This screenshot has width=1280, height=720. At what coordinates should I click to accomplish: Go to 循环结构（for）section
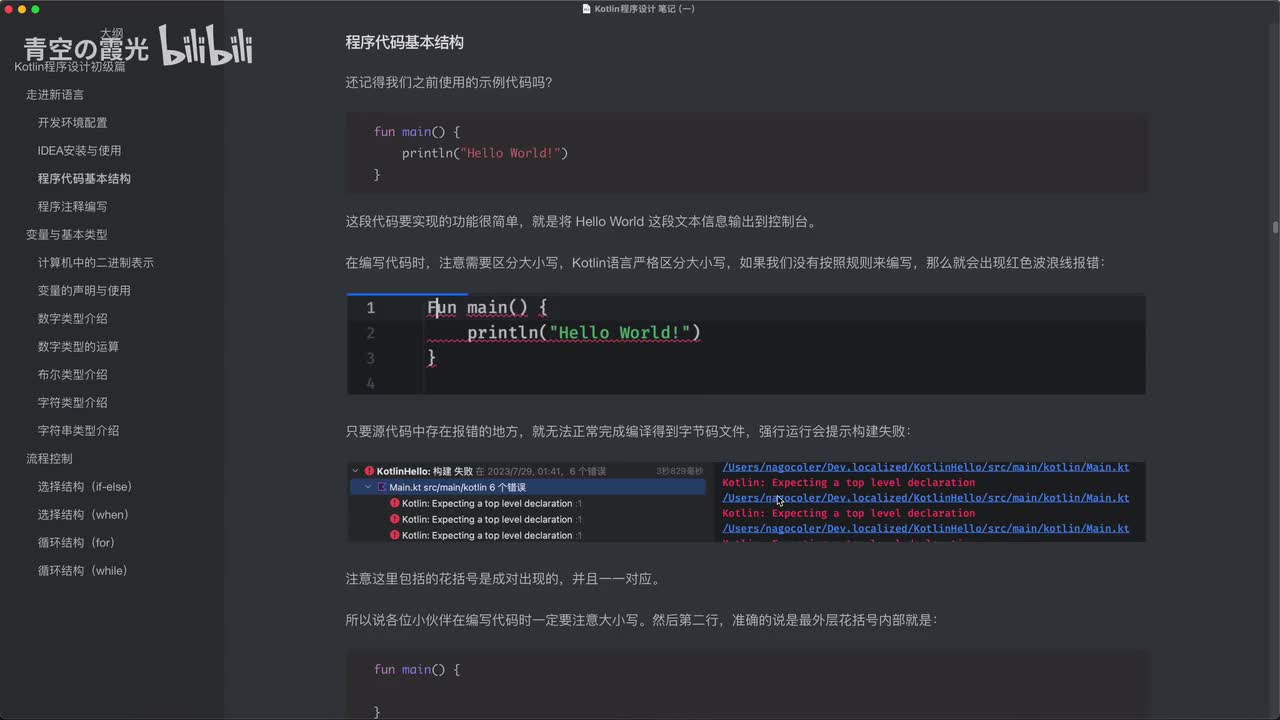coord(76,543)
